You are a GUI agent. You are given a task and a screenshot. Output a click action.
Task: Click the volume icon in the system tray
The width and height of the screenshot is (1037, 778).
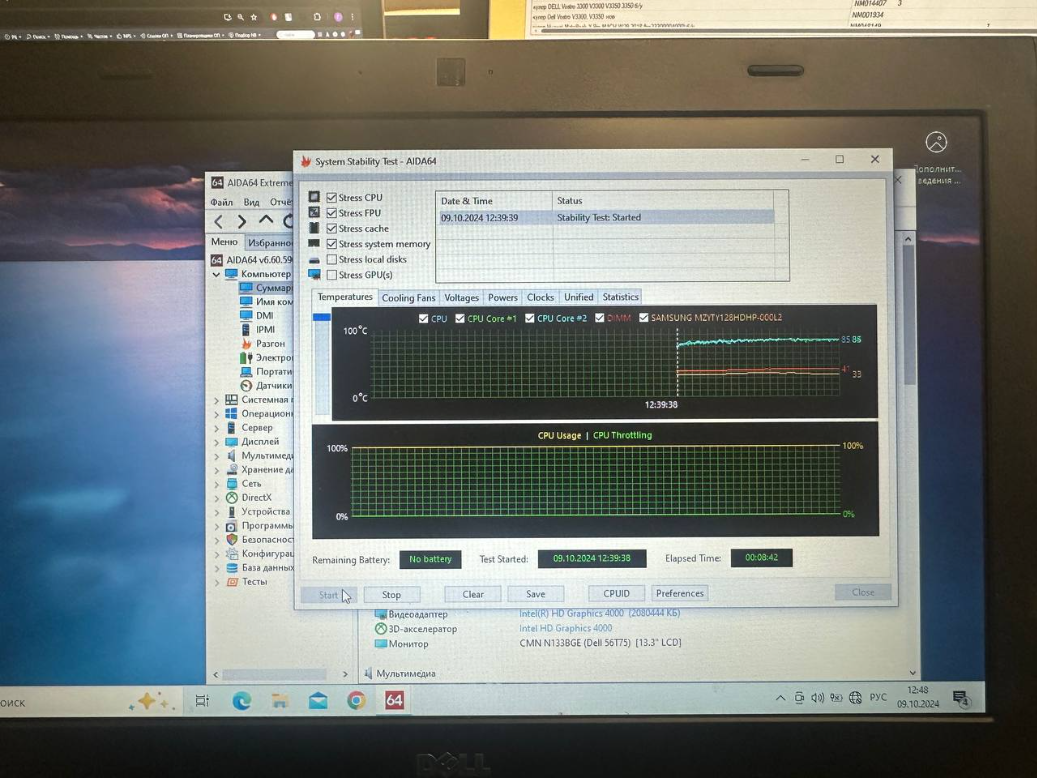pyautogui.click(x=817, y=698)
